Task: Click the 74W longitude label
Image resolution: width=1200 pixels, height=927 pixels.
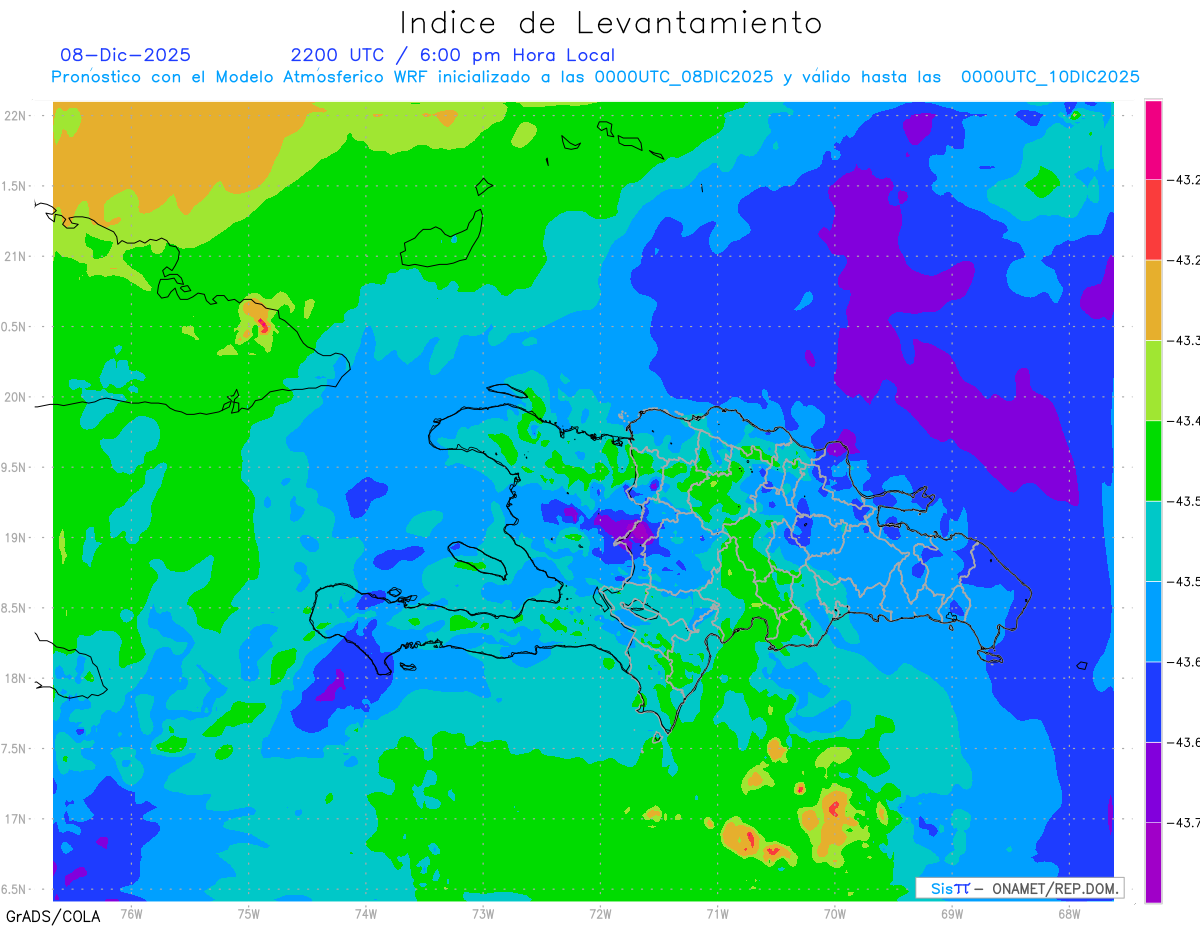Action: 365,912
